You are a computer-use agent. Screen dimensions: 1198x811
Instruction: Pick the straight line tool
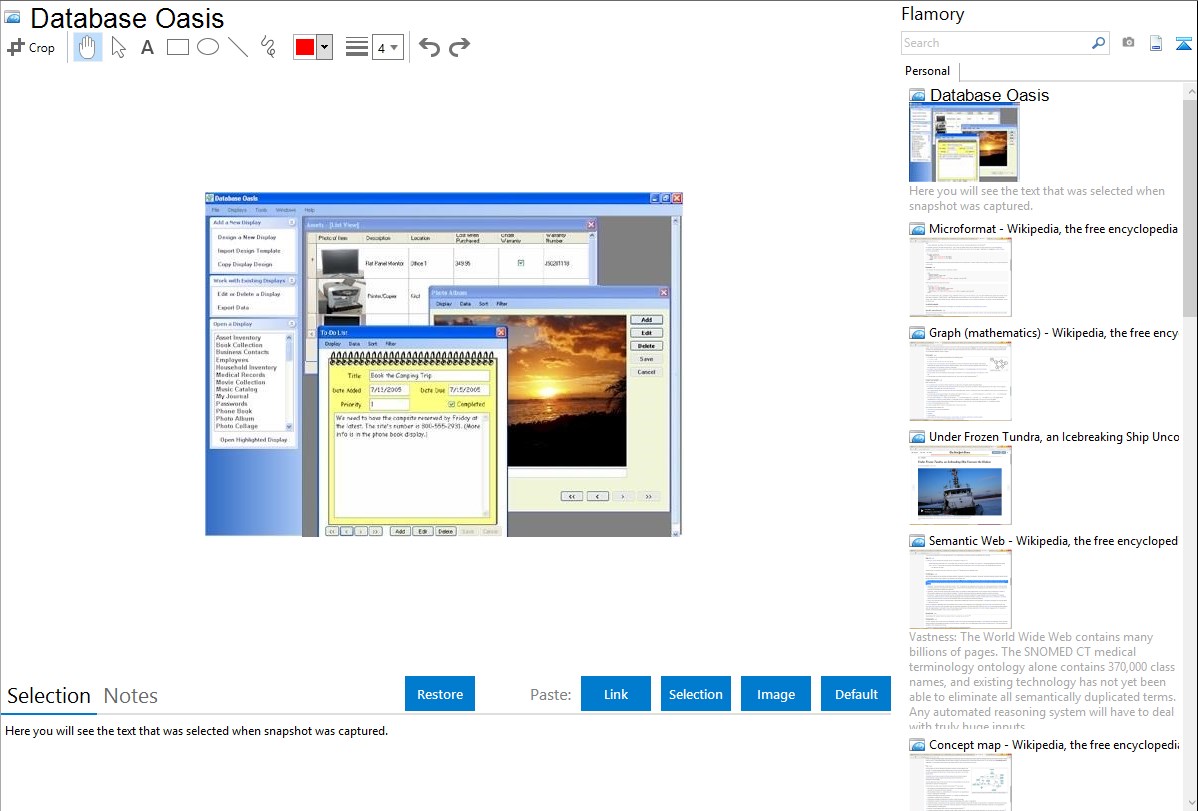[238, 47]
